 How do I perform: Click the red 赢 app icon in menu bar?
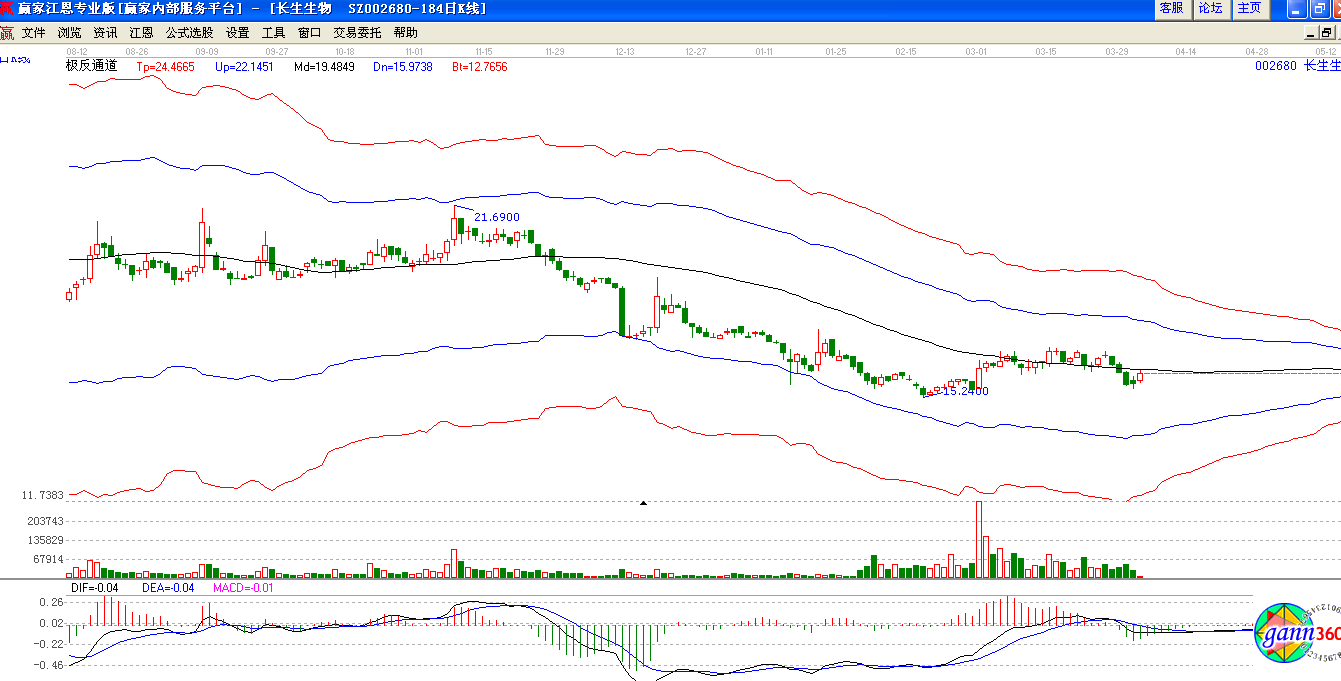[x=7, y=33]
